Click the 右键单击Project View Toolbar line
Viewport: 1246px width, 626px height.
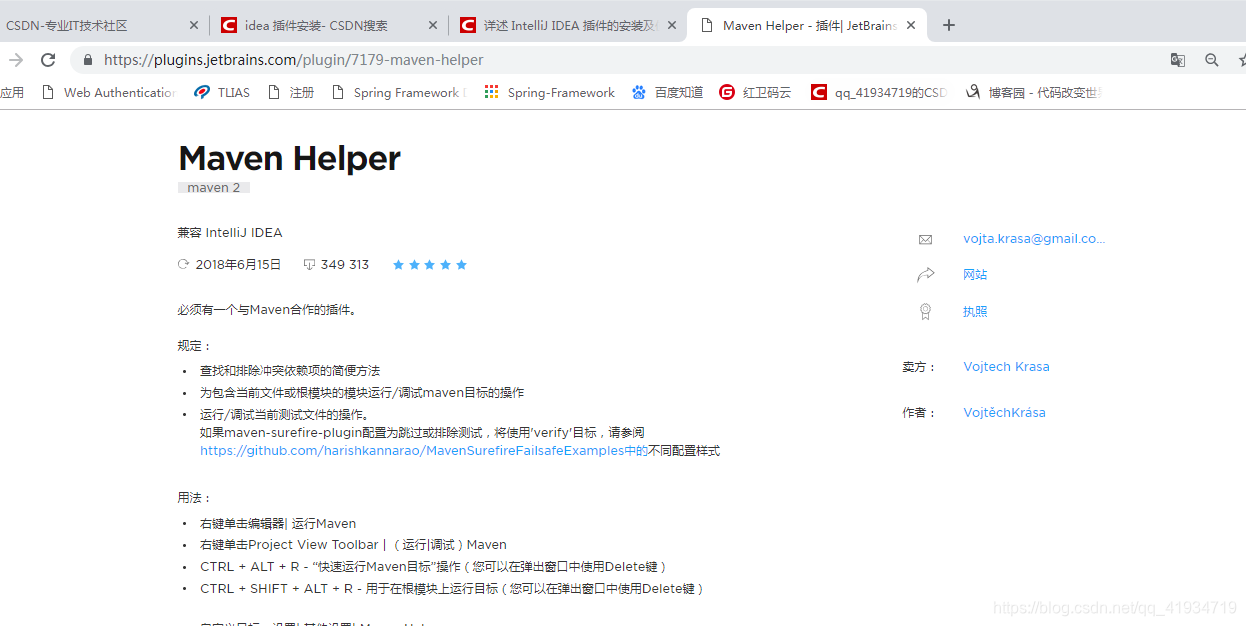(x=353, y=545)
